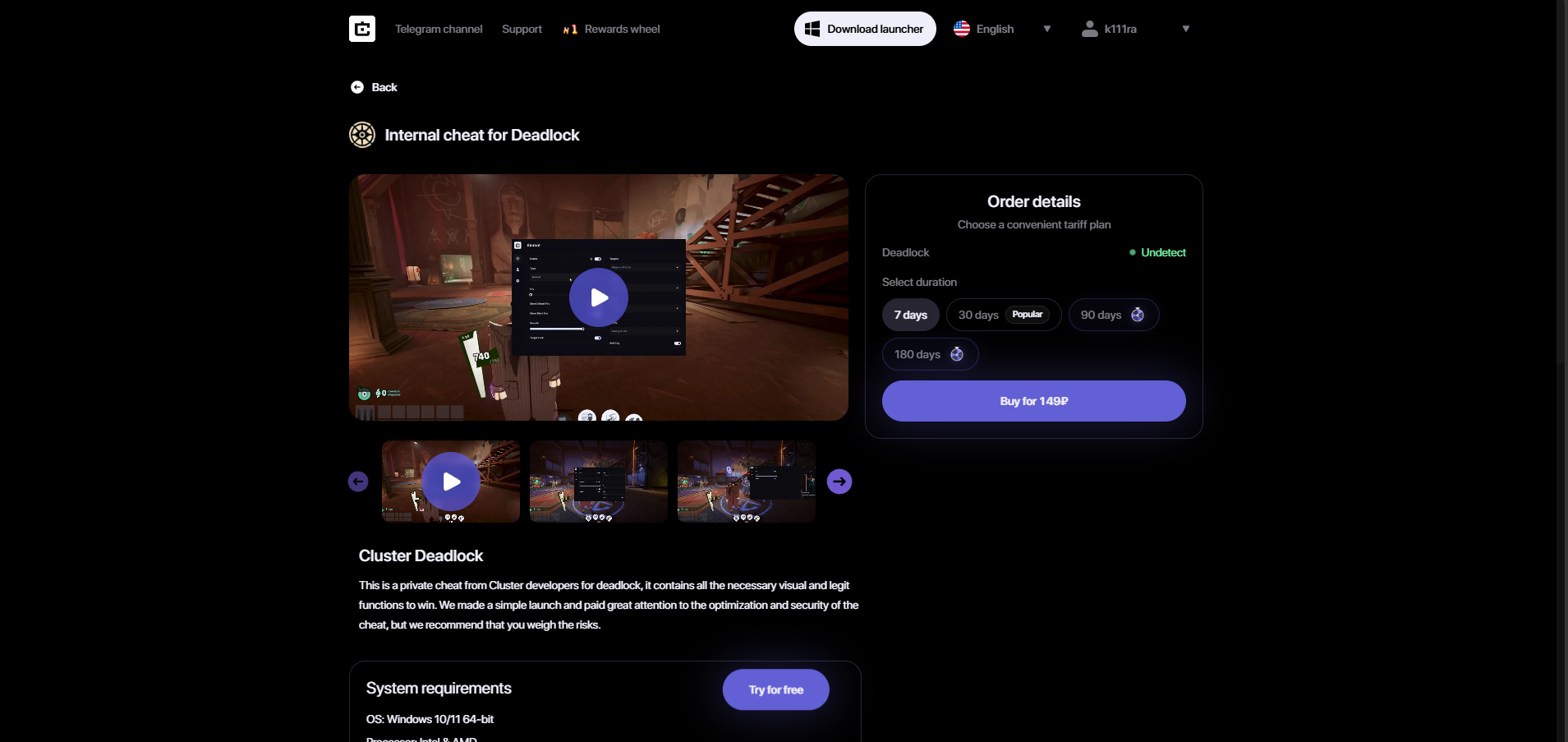Click the Deadlock game emblem icon
Screen dimensions: 1568x742
pyautogui.click(x=362, y=135)
